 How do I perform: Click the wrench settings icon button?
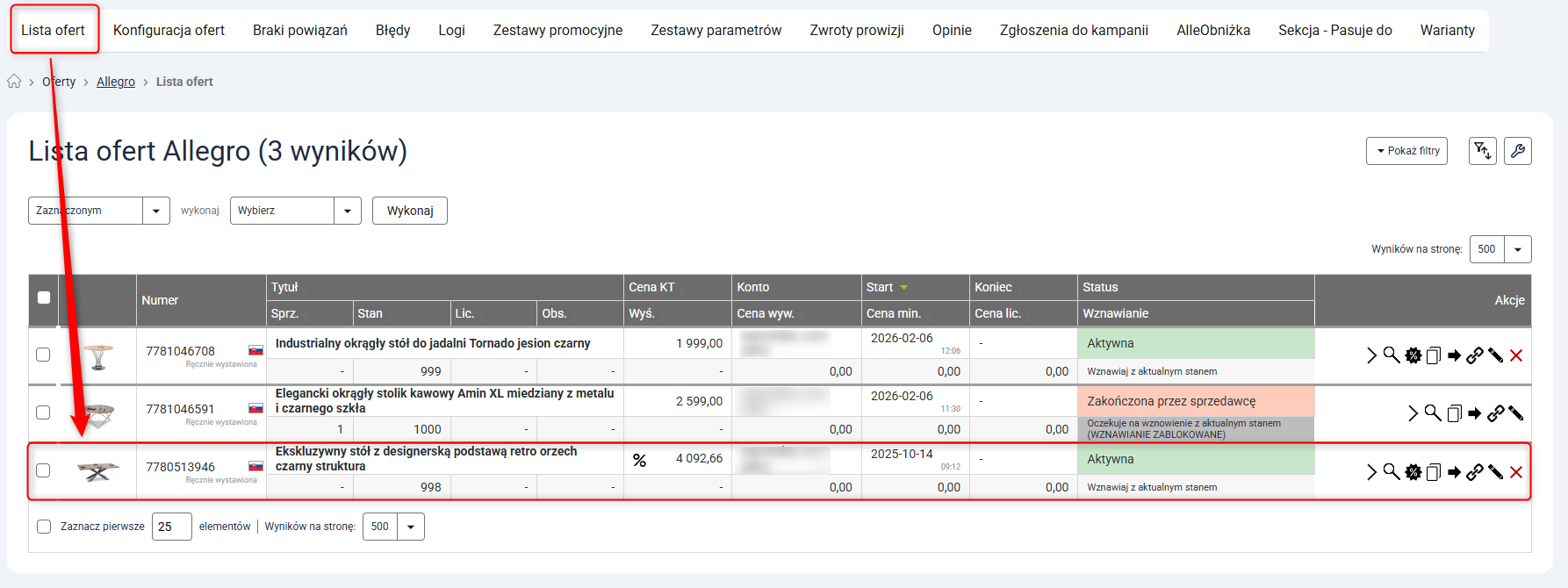(x=1517, y=151)
